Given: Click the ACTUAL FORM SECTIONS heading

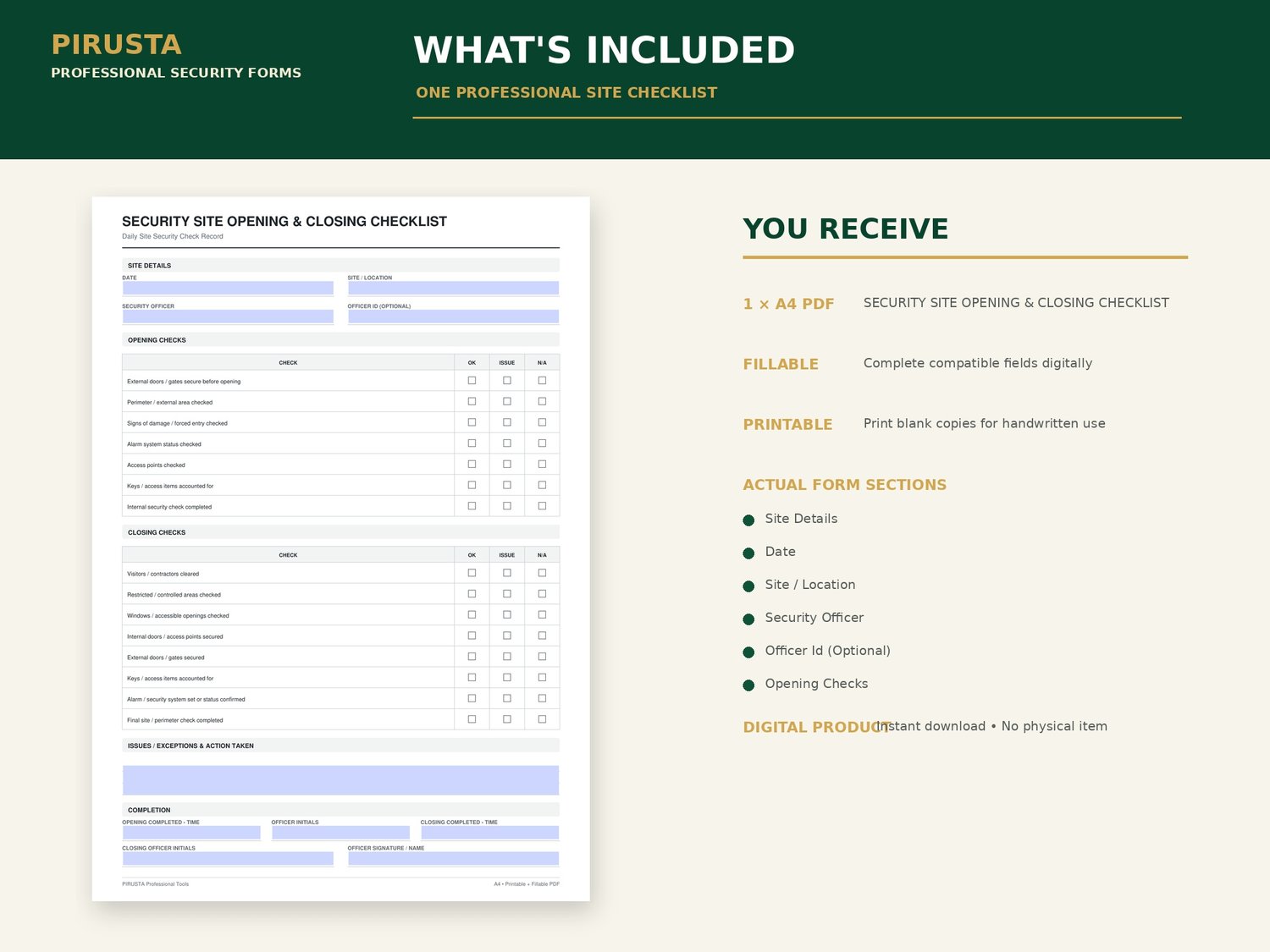Looking at the screenshot, I should coord(845,485).
